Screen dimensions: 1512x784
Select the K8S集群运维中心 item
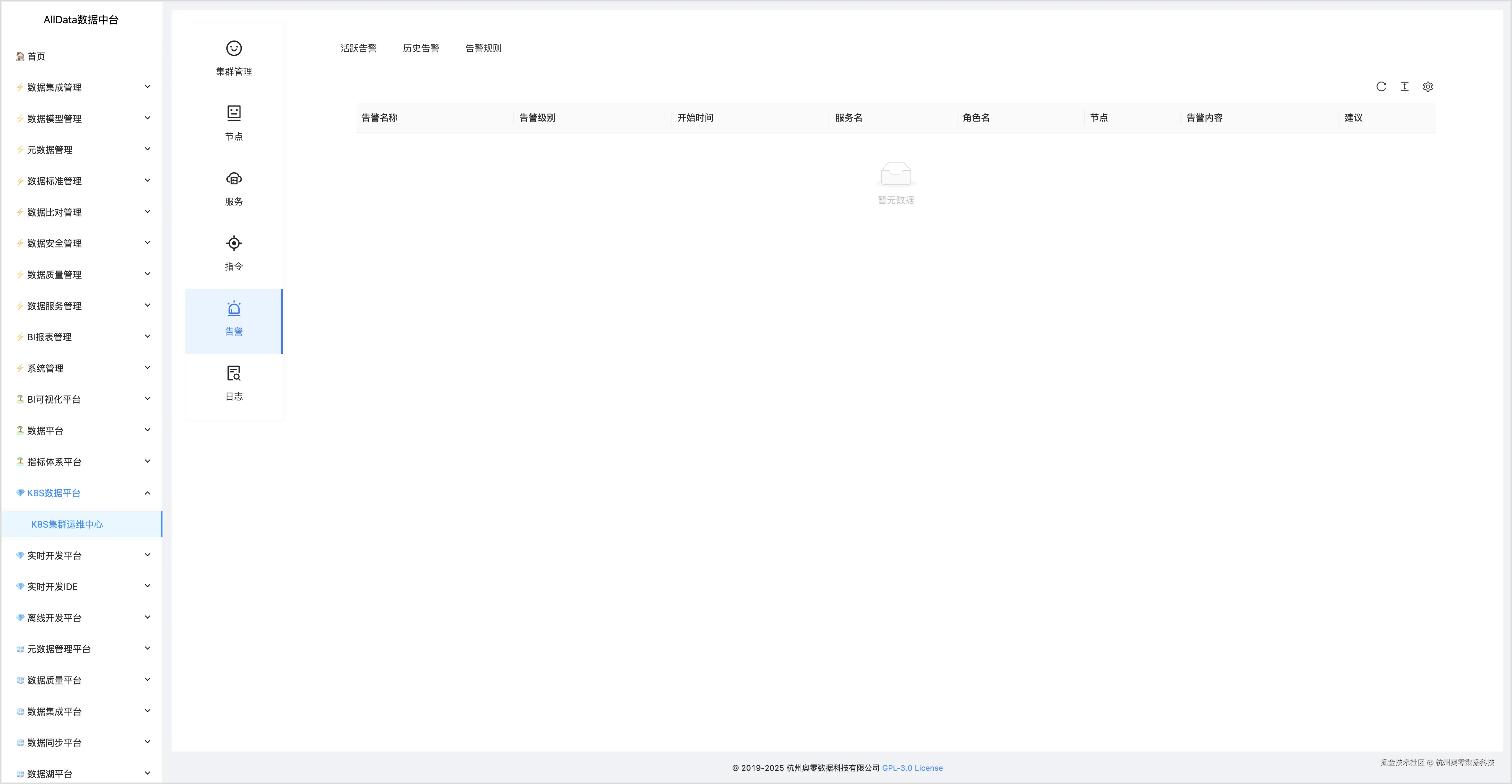(x=67, y=524)
